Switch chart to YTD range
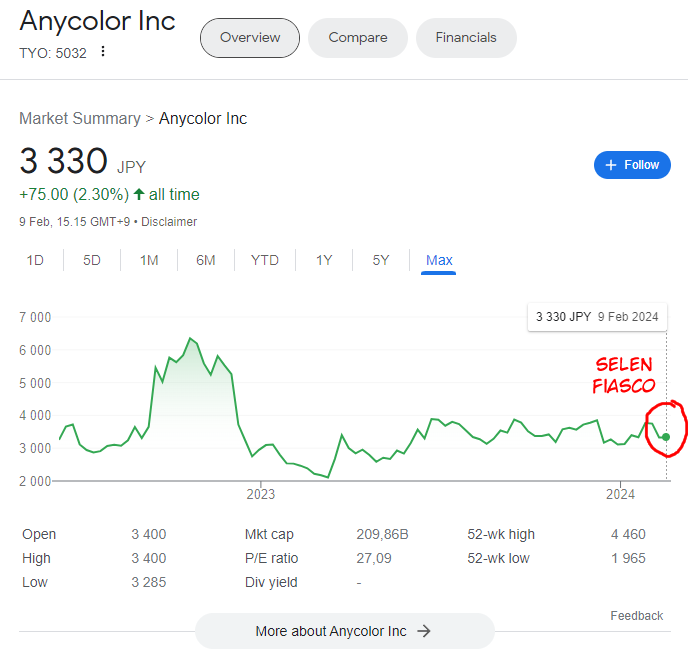Viewport: 688px width, 663px height. (265, 260)
